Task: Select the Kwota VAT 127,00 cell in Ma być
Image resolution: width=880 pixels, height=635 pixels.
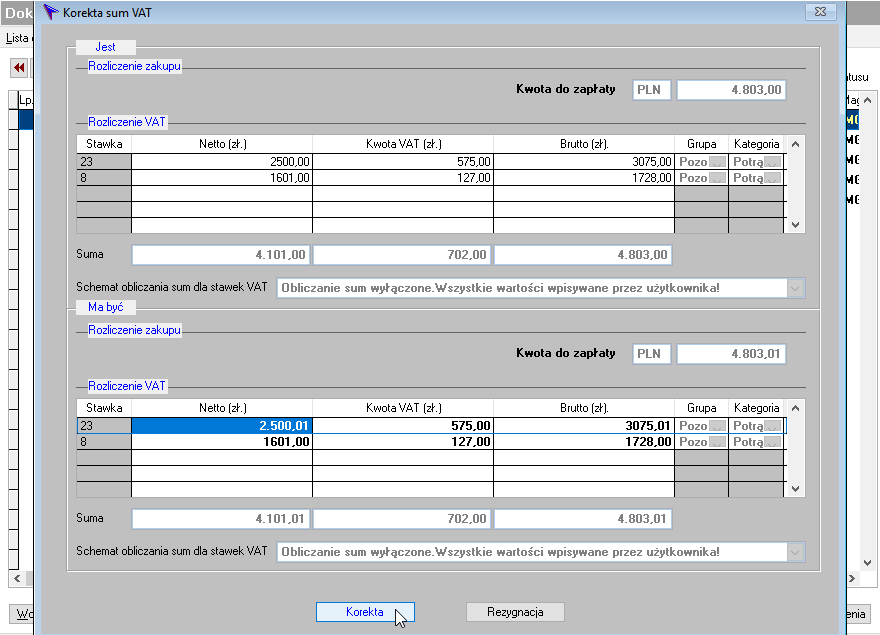Action: 403,442
